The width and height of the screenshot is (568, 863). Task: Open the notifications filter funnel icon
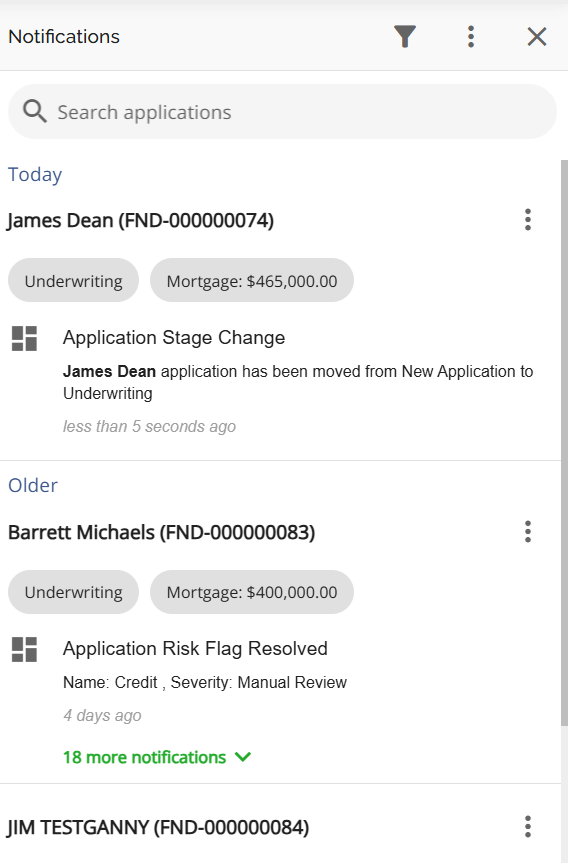point(405,37)
